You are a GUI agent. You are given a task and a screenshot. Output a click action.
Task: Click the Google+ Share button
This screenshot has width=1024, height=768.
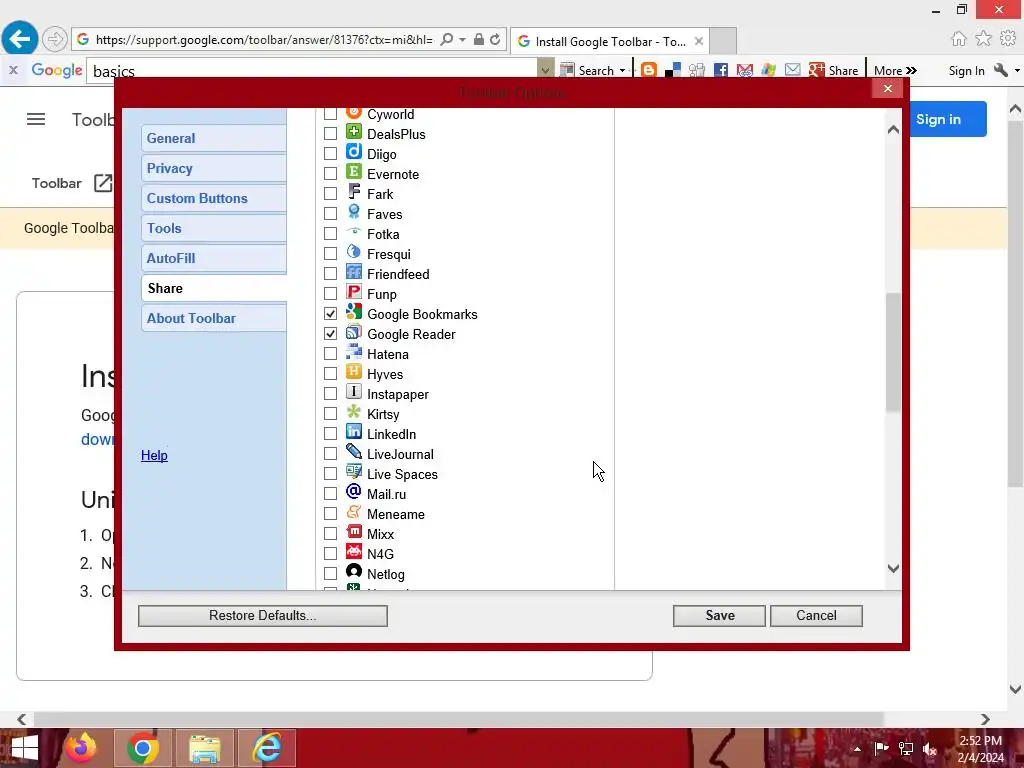833,70
